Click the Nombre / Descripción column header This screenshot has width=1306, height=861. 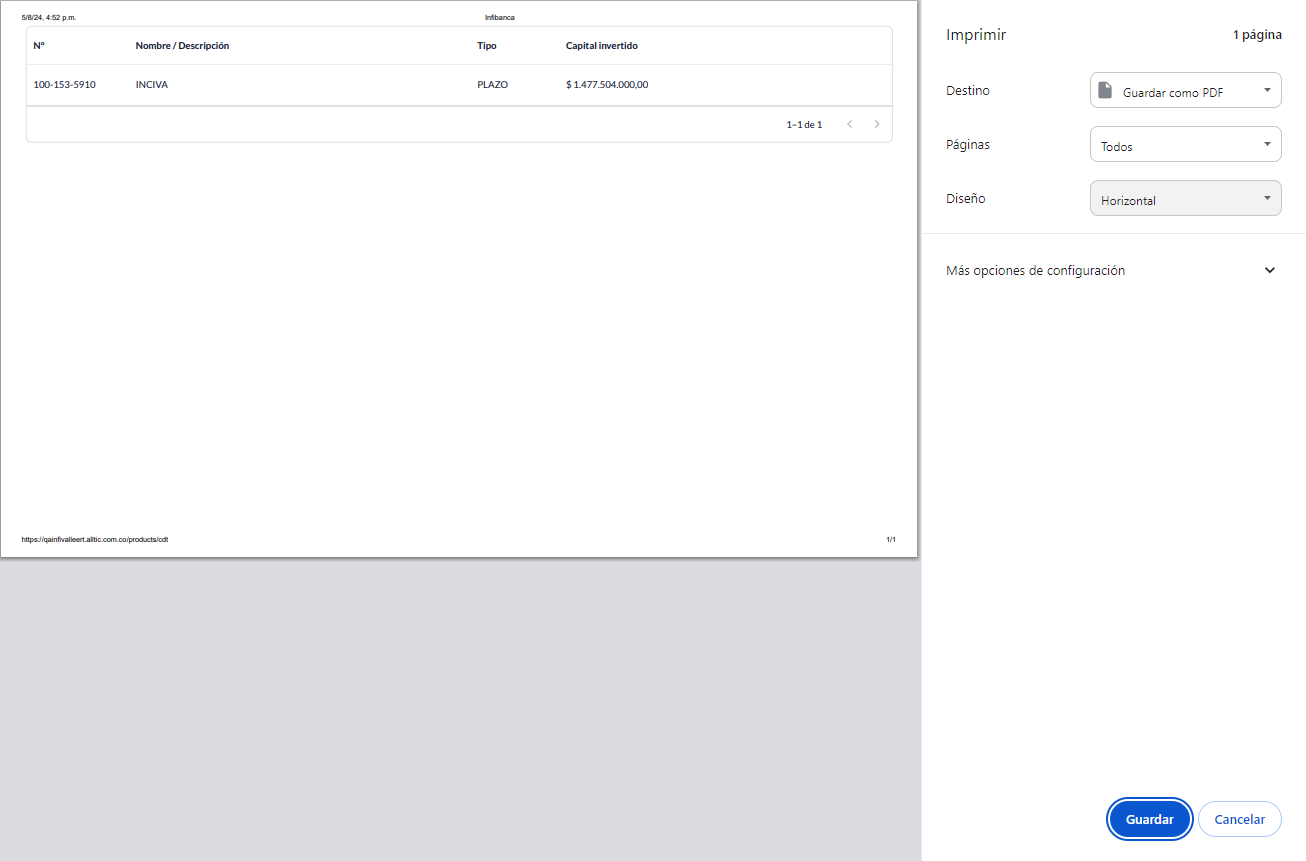(182, 46)
